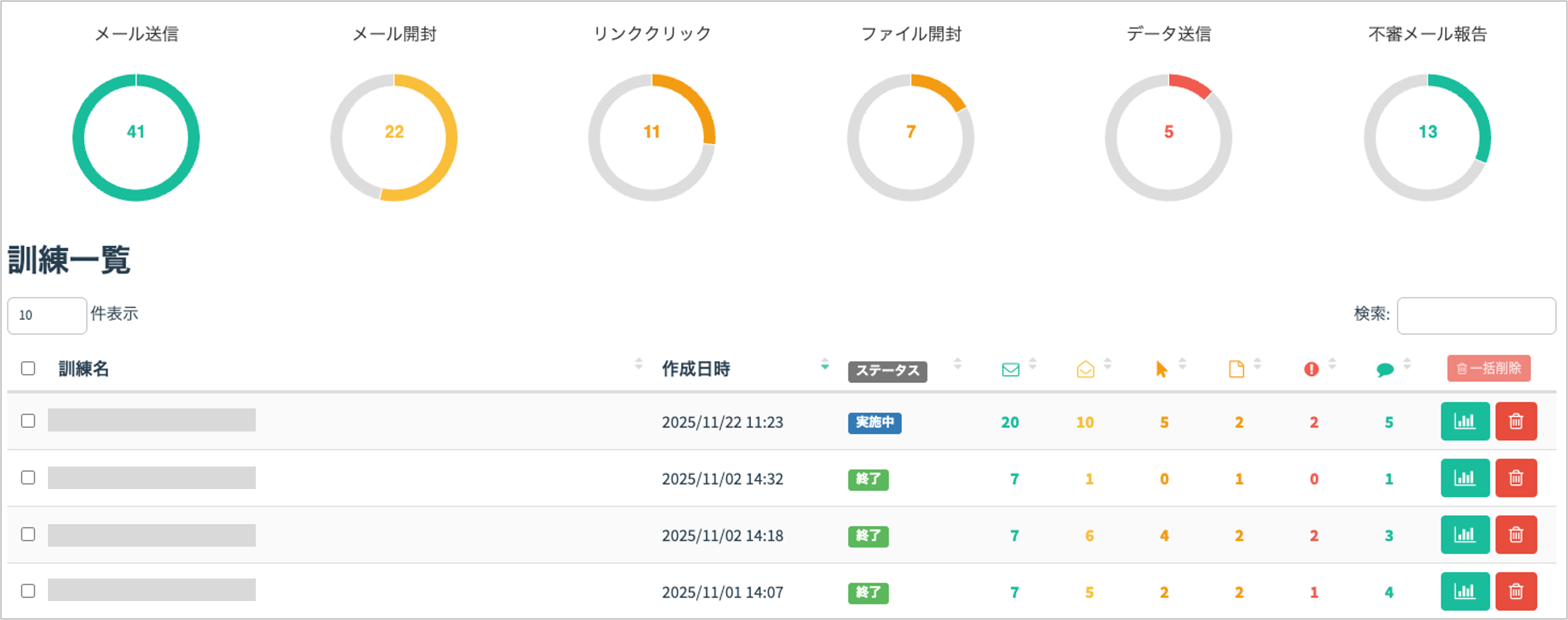Click the yellow opened-envelope column icon
This screenshot has height=620, width=1568.
click(1085, 369)
